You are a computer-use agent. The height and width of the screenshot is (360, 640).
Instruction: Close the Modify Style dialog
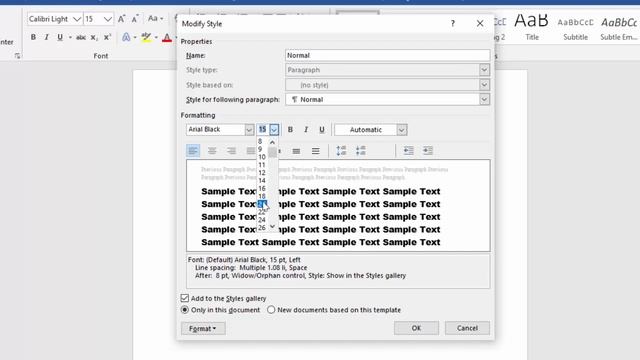tap(480, 24)
